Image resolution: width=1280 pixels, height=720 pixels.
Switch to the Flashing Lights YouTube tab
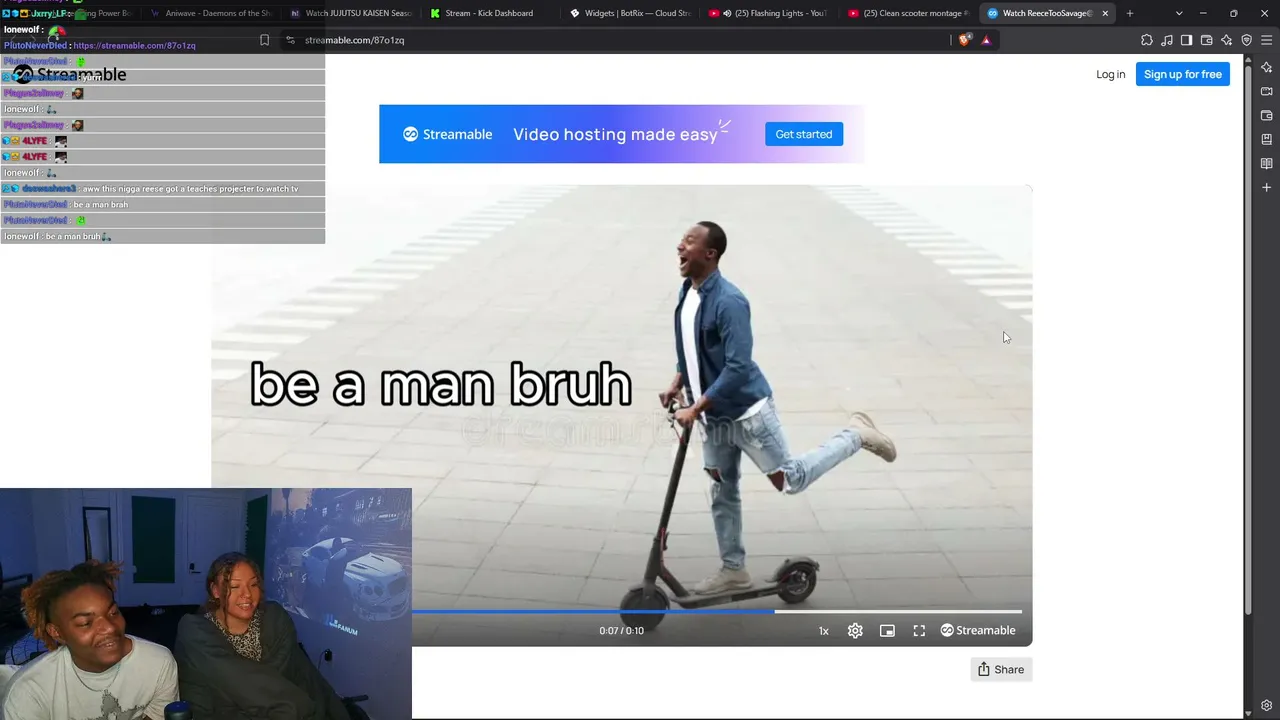(768, 13)
